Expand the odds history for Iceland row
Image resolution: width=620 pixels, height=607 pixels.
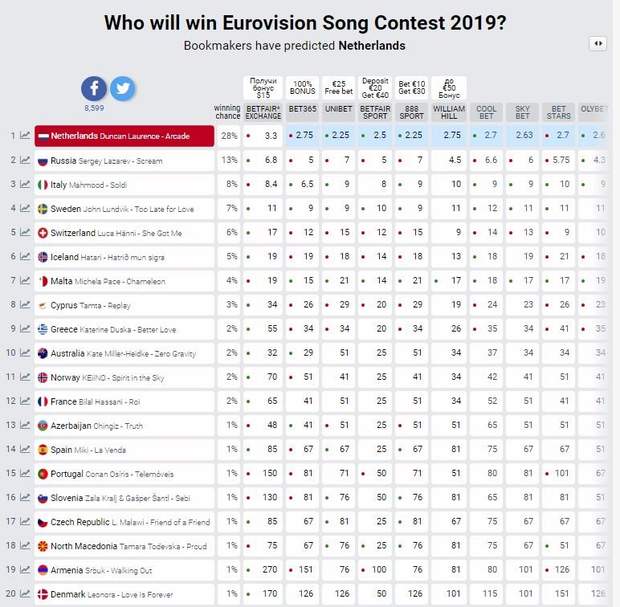[x=25, y=257]
